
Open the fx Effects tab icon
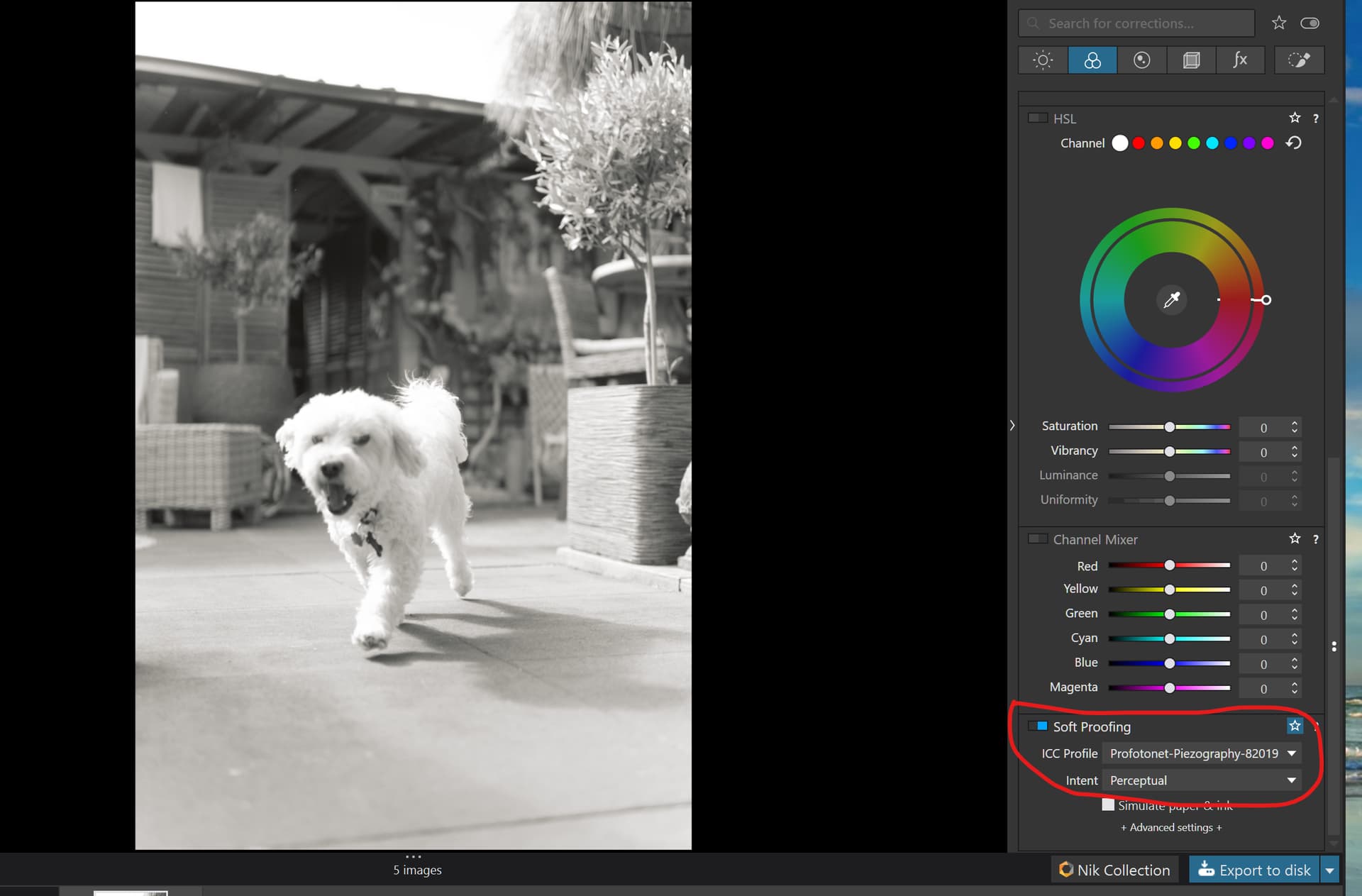click(1240, 60)
